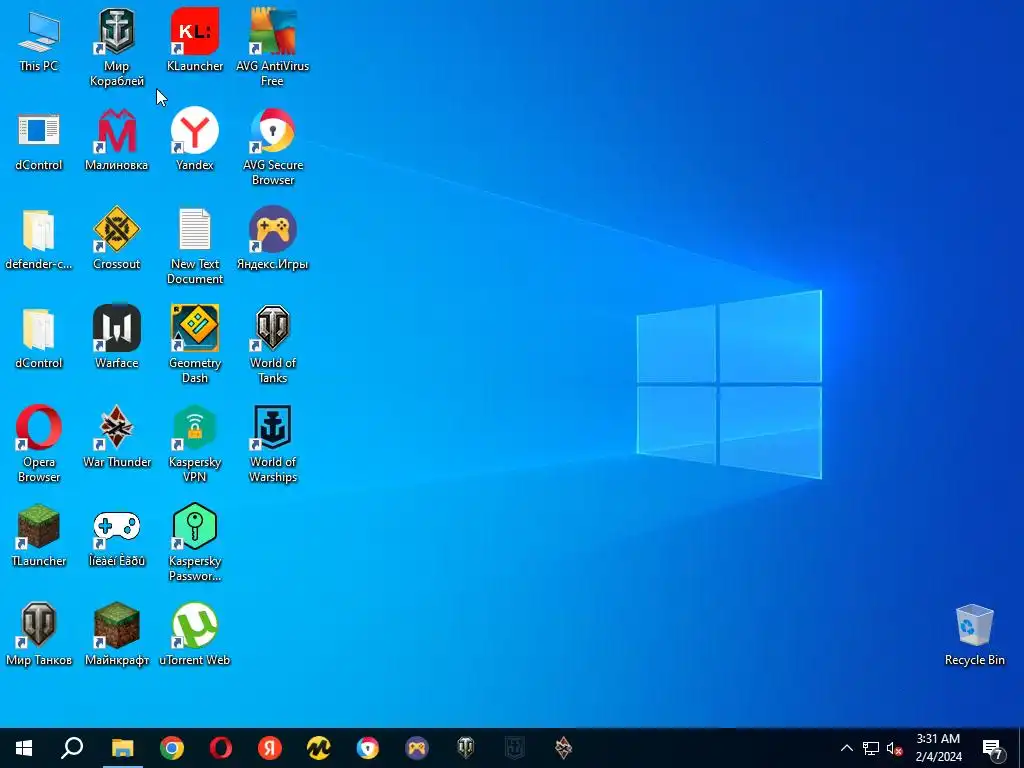Select the Crossout game shortcut
Viewport: 1024px width, 768px height.
point(117,240)
